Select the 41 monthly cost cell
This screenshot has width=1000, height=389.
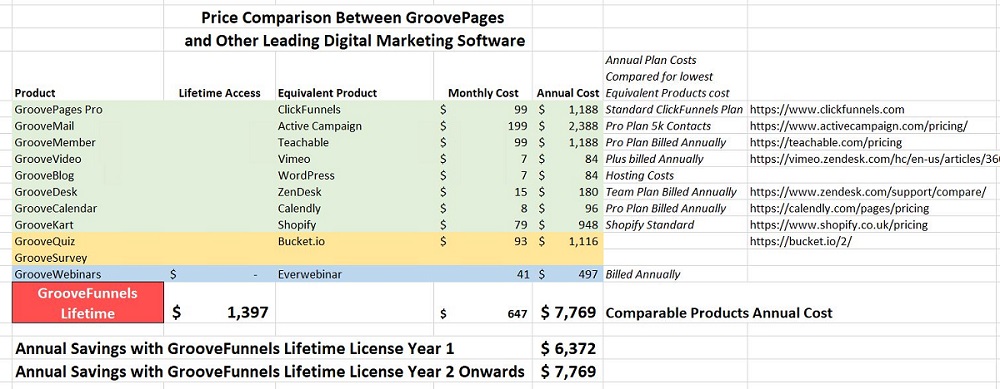tap(483, 274)
